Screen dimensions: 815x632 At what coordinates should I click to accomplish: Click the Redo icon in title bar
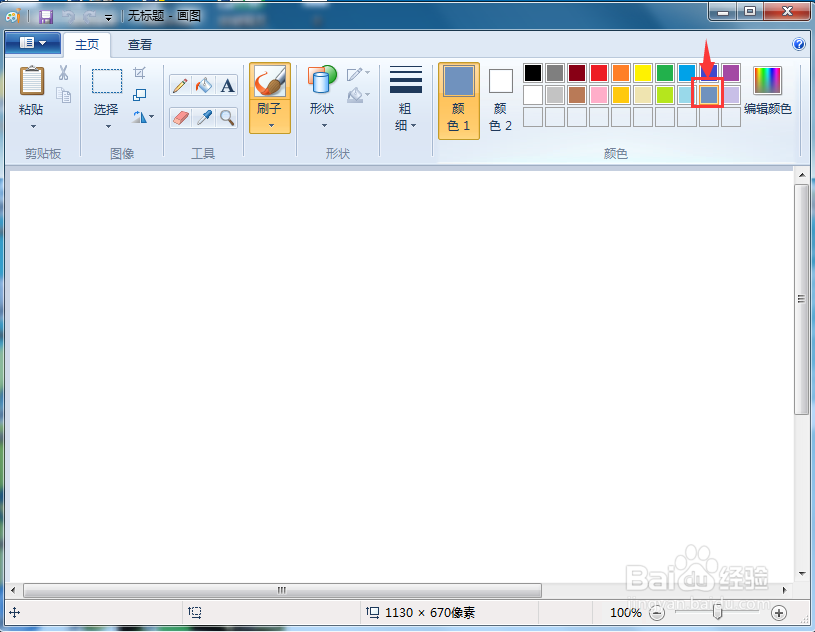click(89, 17)
